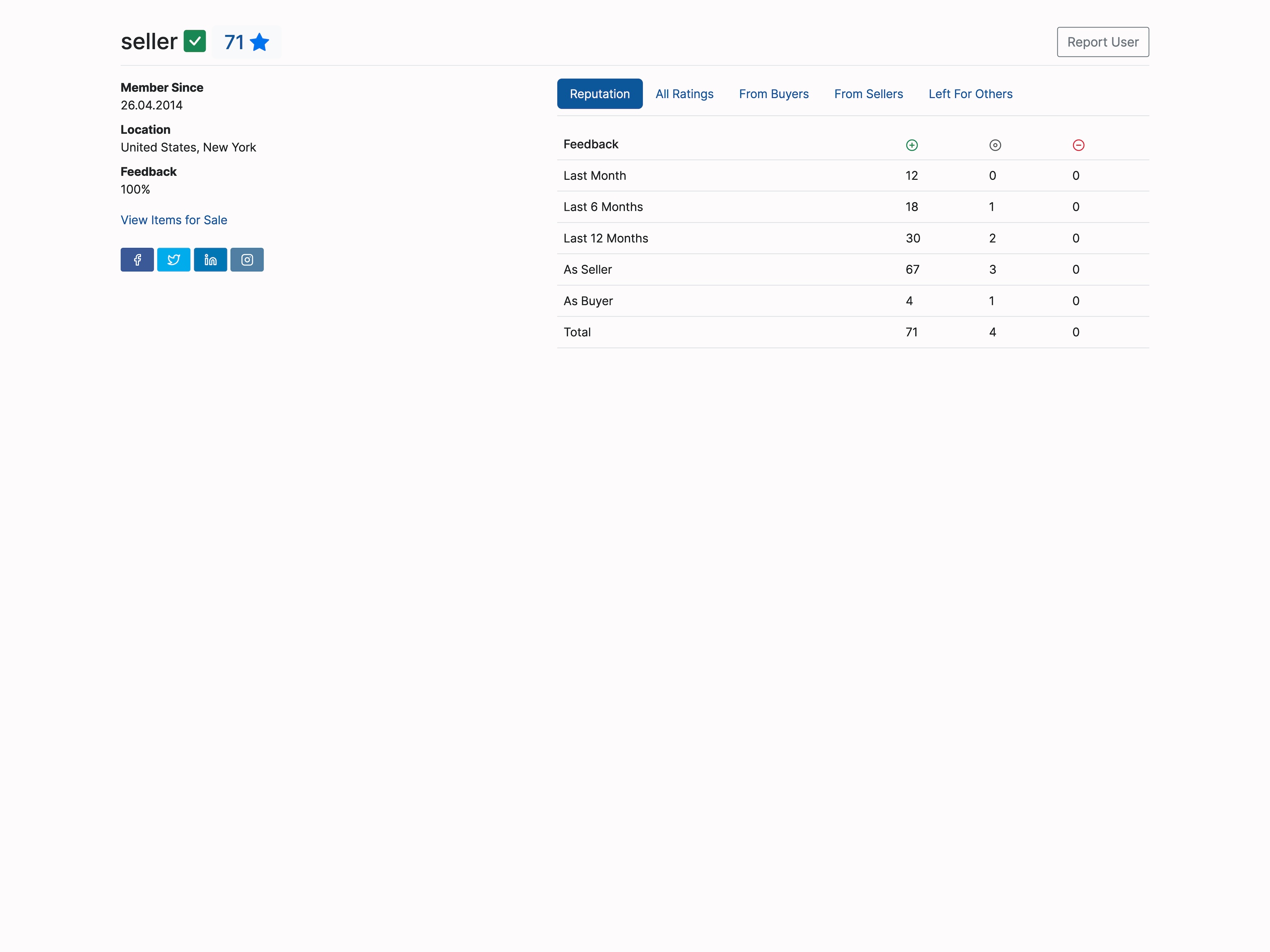
Task: Open the LinkedIn profile icon
Action: [x=210, y=259]
